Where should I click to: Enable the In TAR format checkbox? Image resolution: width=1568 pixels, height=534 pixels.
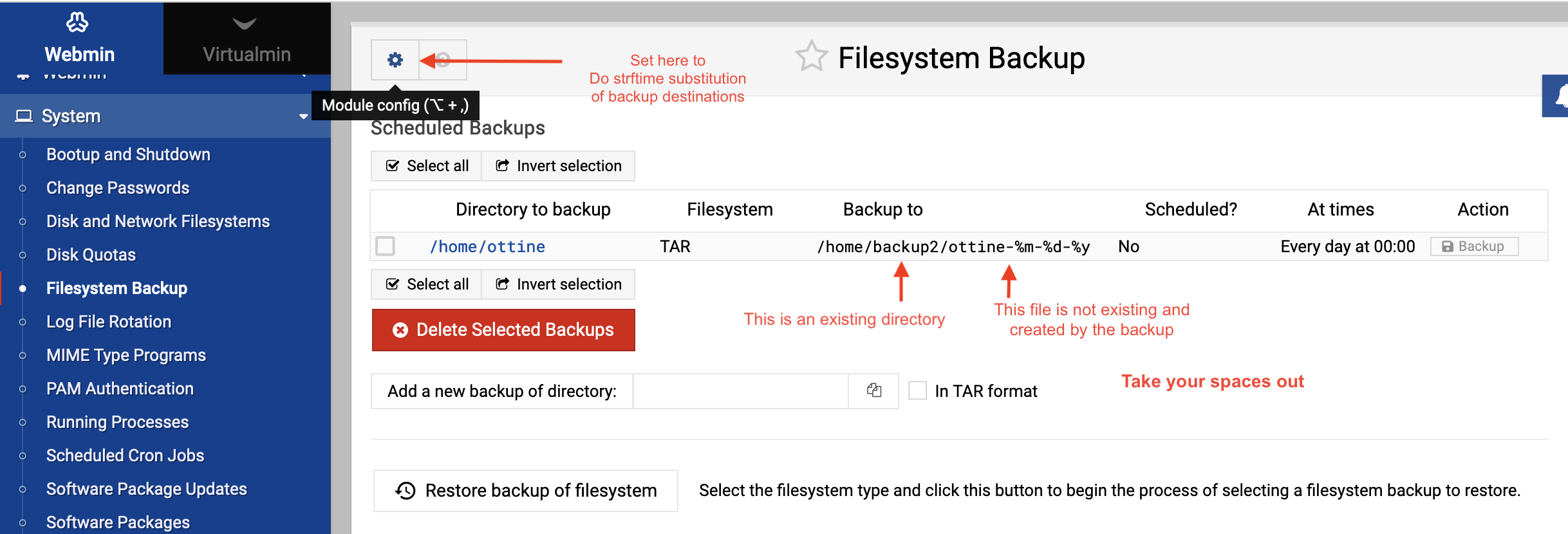click(917, 391)
